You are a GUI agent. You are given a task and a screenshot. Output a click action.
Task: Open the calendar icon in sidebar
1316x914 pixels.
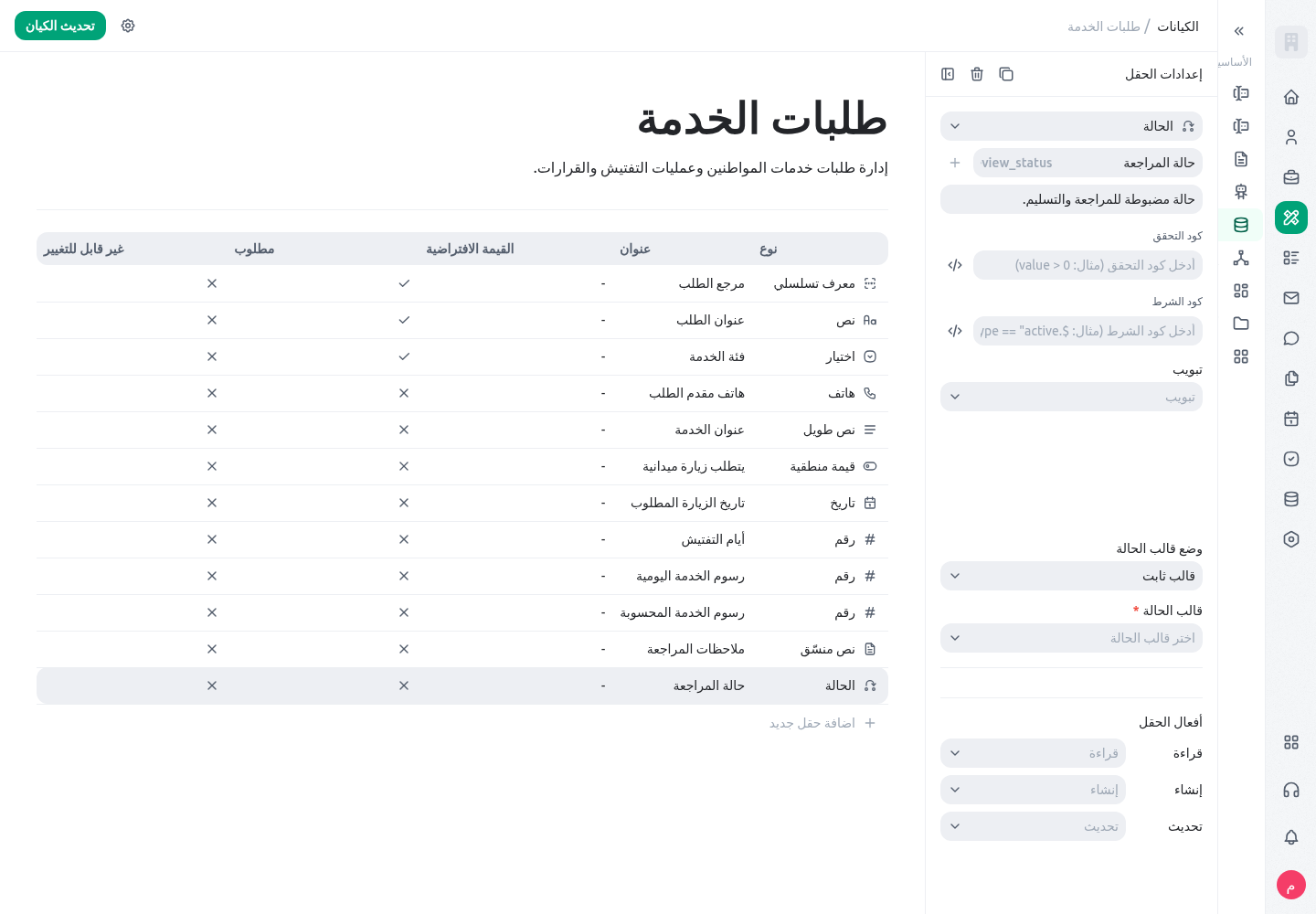click(1291, 419)
